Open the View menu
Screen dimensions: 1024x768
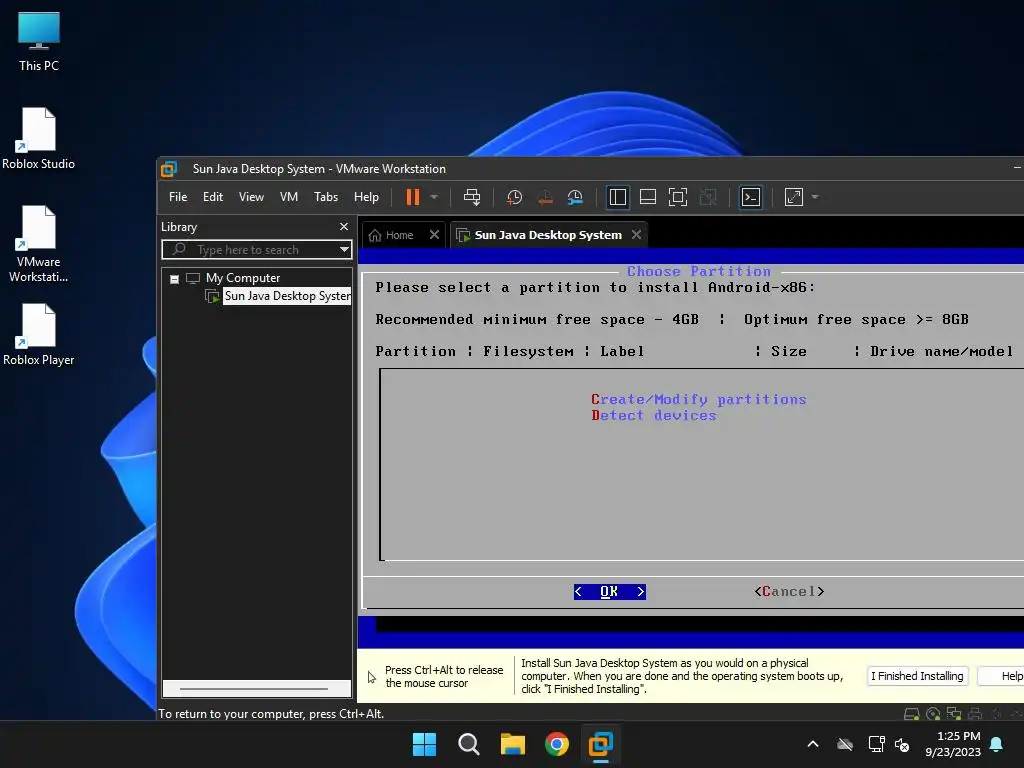tap(251, 197)
